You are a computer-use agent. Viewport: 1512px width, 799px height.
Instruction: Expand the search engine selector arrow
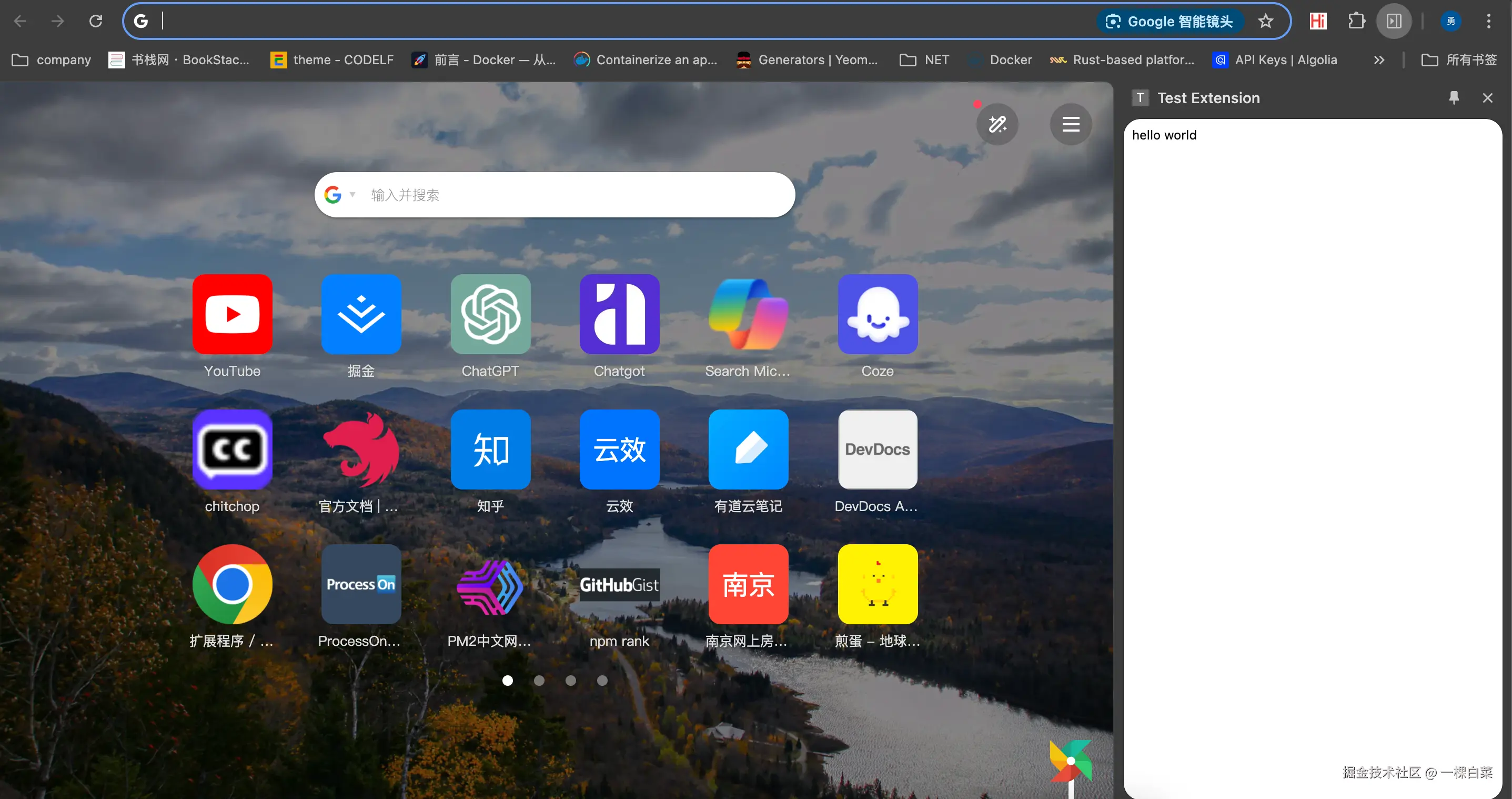tap(353, 194)
